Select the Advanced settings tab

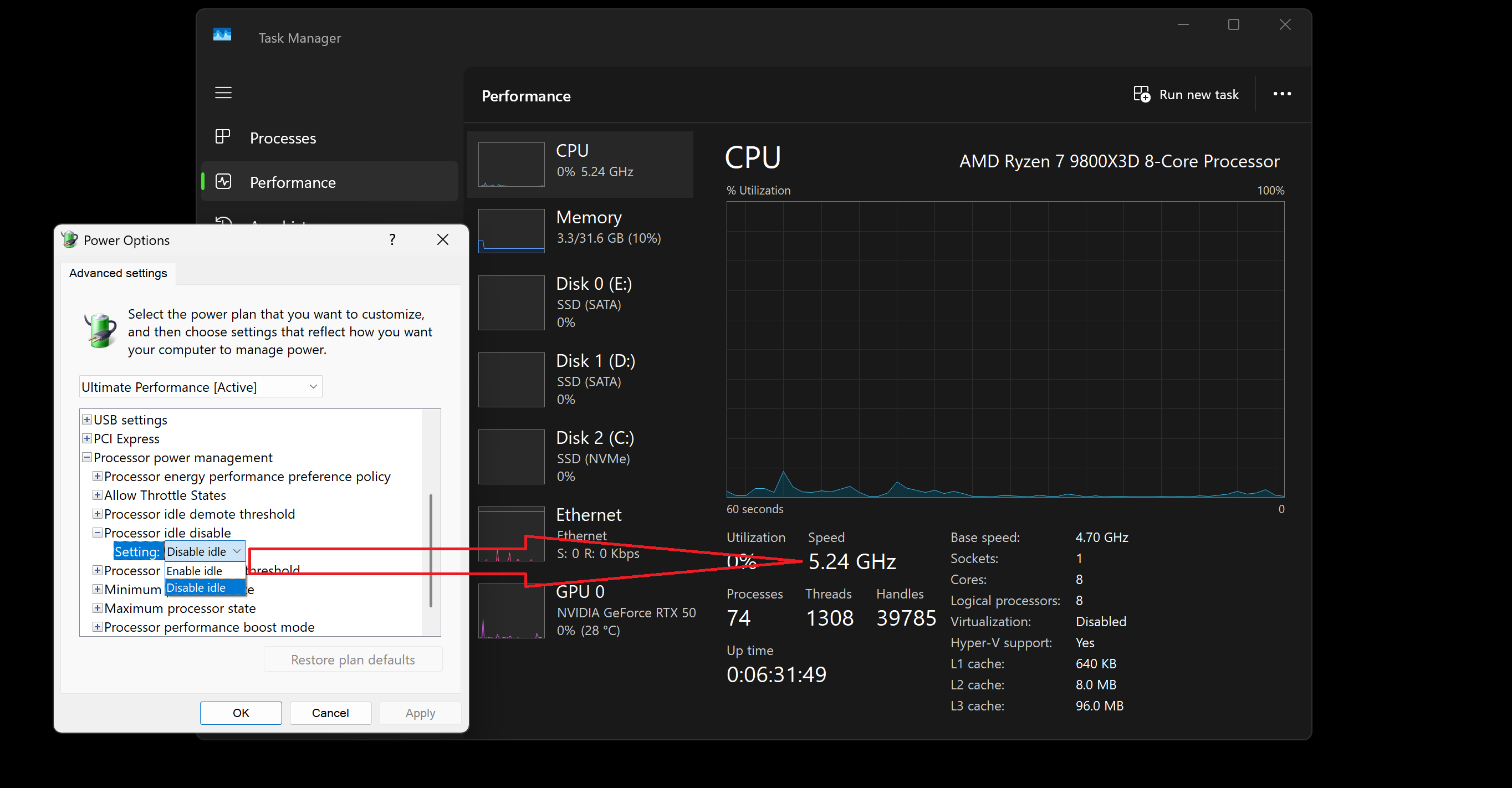tap(118, 273)
